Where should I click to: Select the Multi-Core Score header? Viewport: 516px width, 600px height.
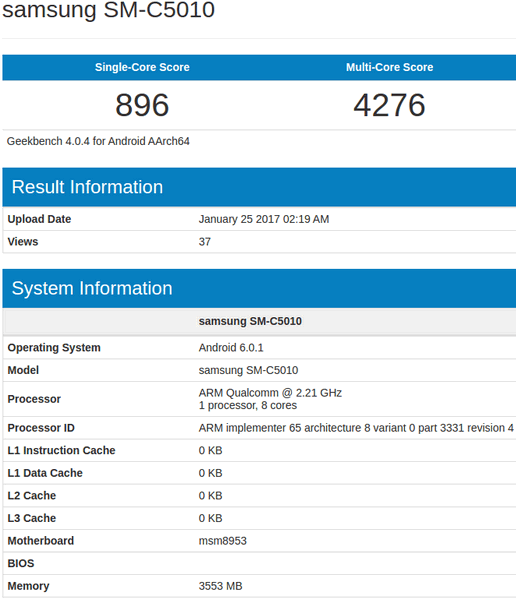pyautogui.click(x=390, y=67)
